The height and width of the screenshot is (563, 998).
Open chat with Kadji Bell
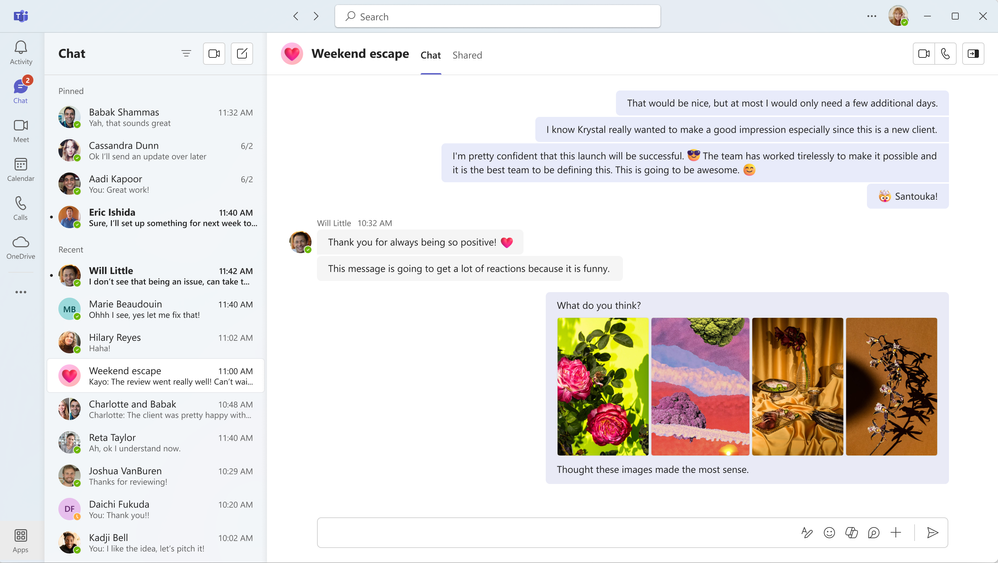point(156,543)
